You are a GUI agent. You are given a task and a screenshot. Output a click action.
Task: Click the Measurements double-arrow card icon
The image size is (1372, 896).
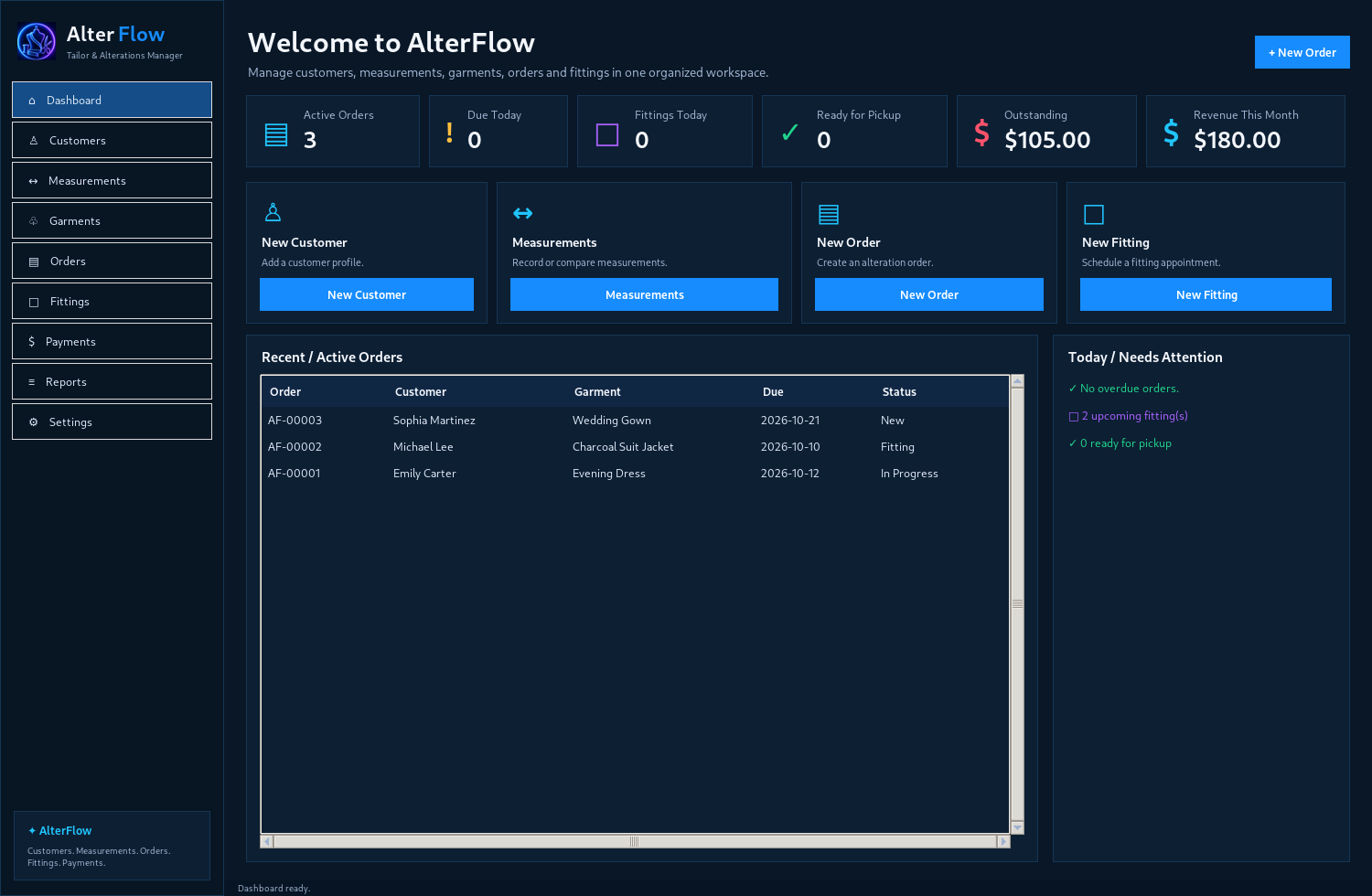(523, 213)
